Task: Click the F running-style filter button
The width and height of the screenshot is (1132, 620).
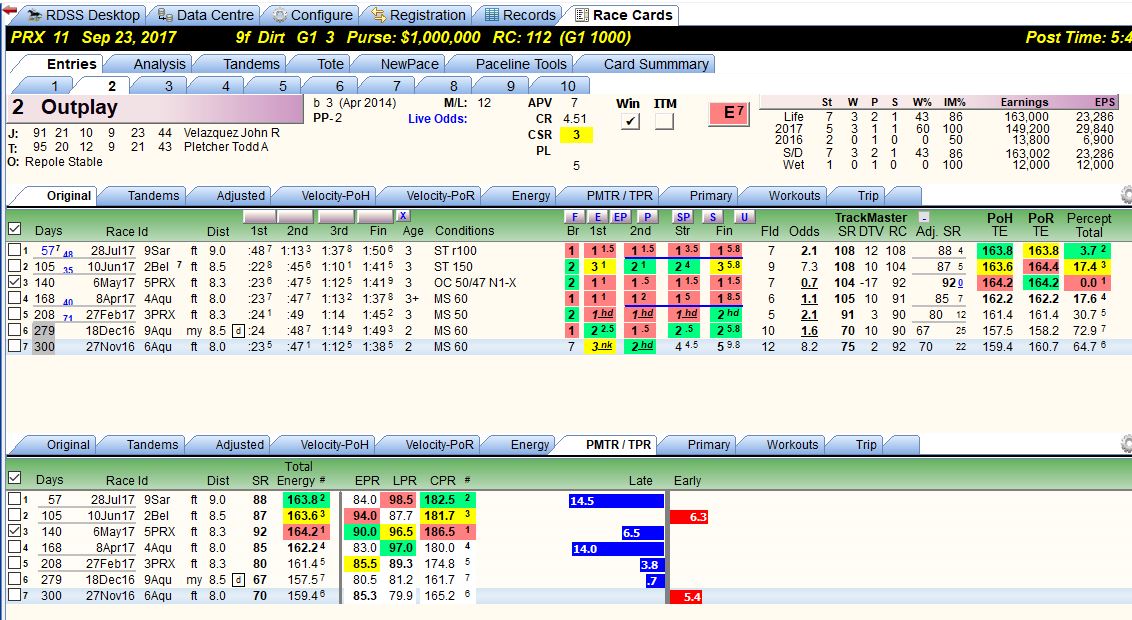Action: (575, 217)
